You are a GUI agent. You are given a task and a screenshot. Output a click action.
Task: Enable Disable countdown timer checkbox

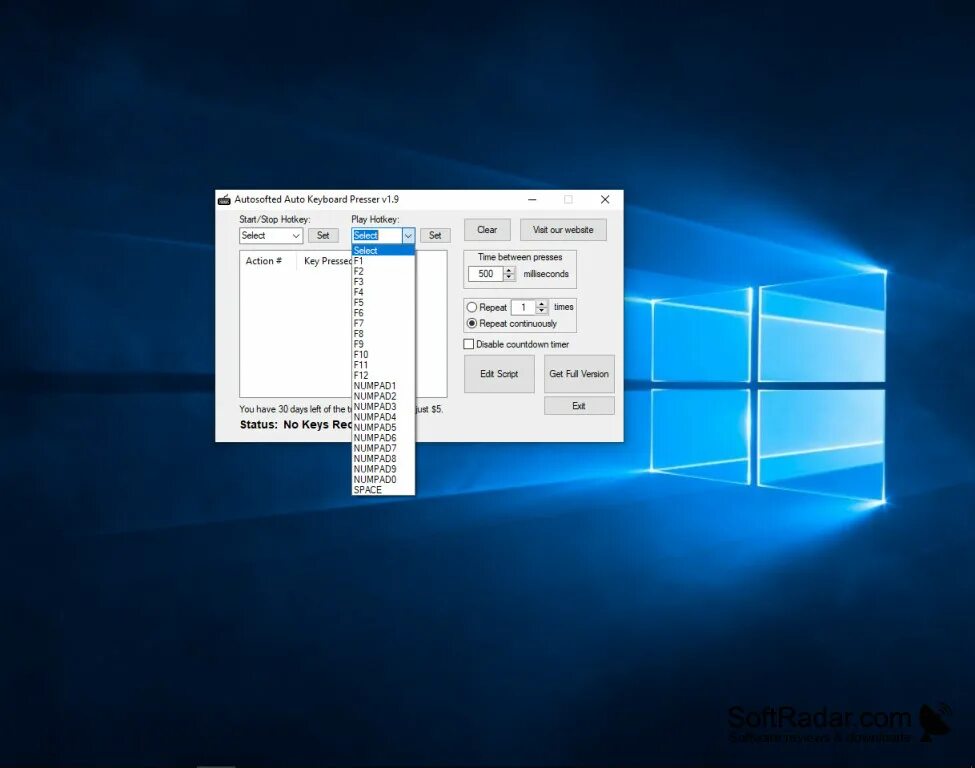pyautogui.click(x=469, y=344)
